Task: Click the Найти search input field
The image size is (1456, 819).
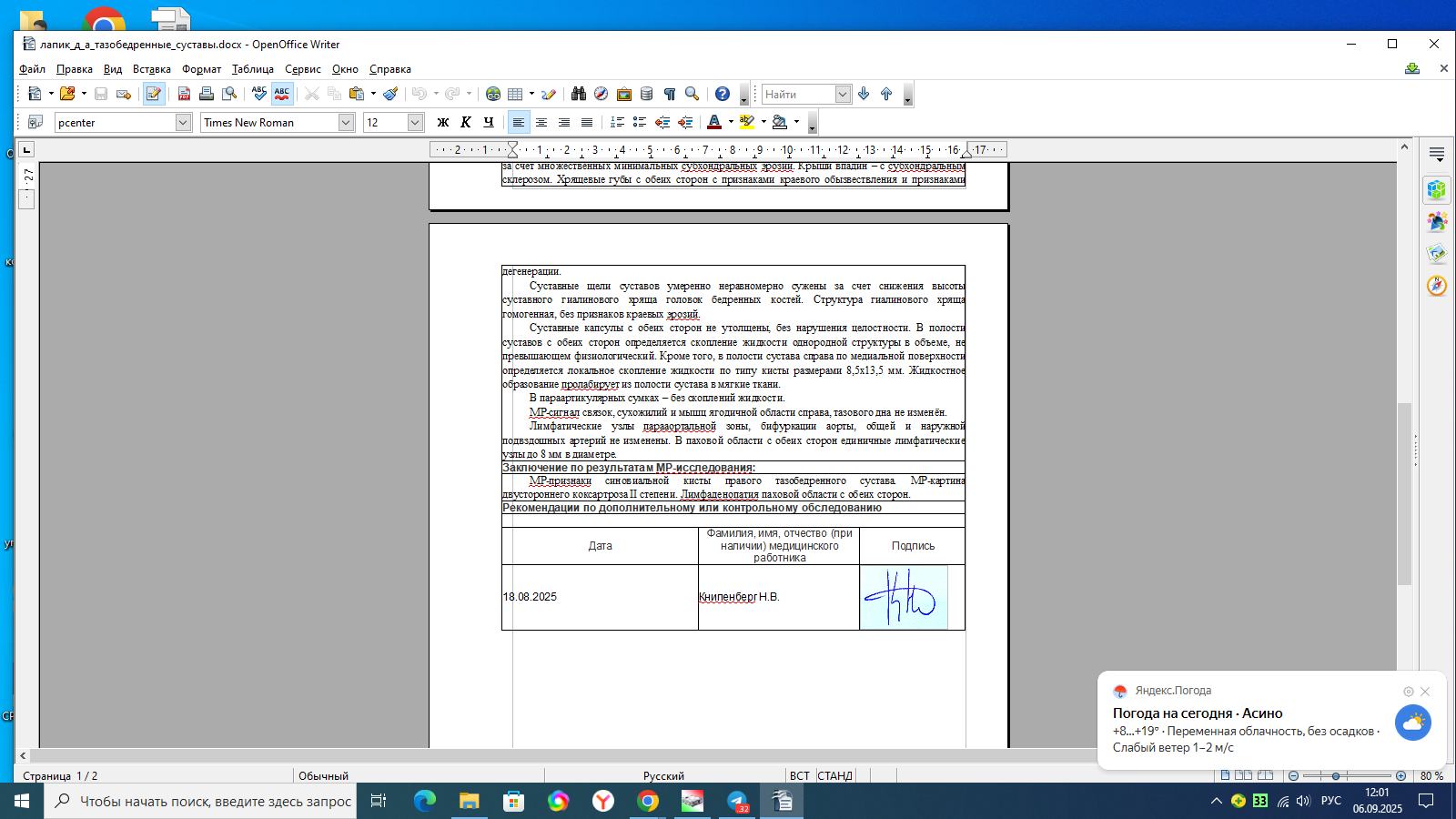Action: (x=797, y=95)
